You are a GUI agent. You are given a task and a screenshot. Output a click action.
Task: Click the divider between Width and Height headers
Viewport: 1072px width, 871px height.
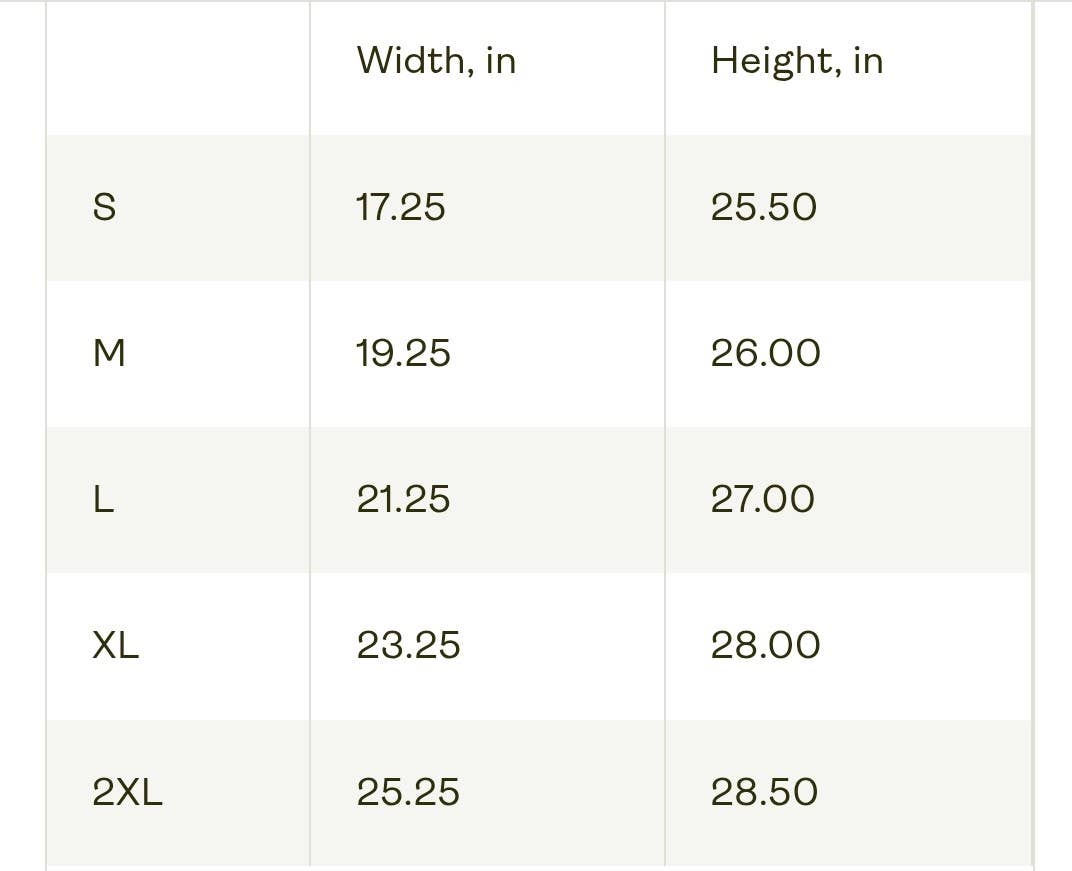pyautogui.click(x=665, y=66)
